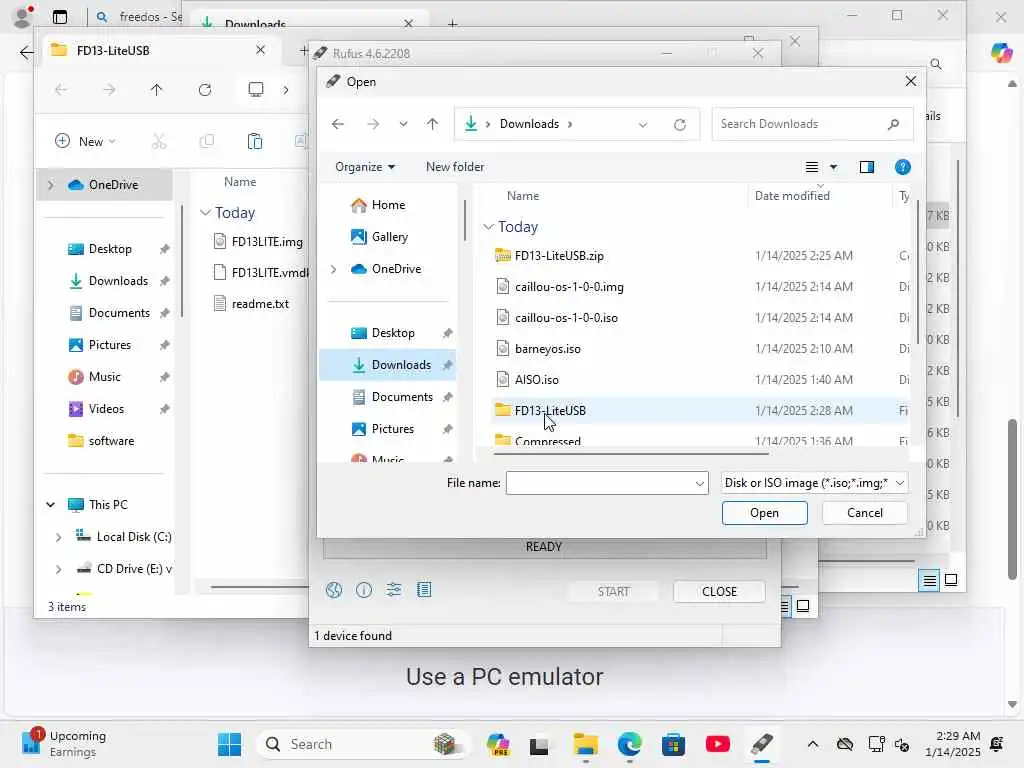Open Rufus settings sliders icon

[x=394, y=590]
